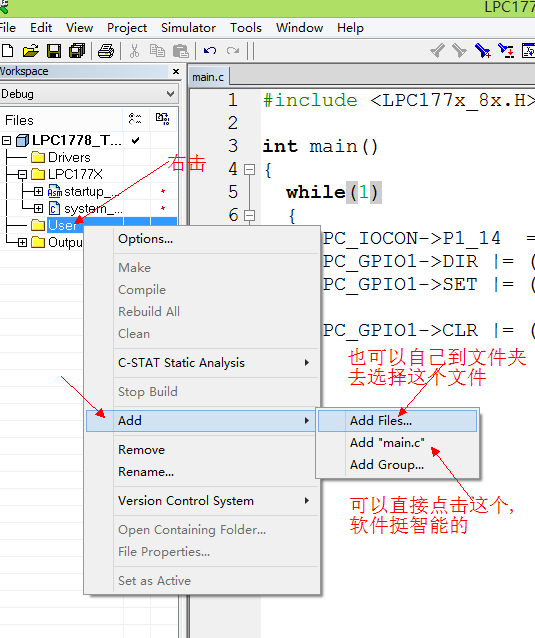
Task: Click the greyed Set as Active entry
Action: click(x=202, y=580)
